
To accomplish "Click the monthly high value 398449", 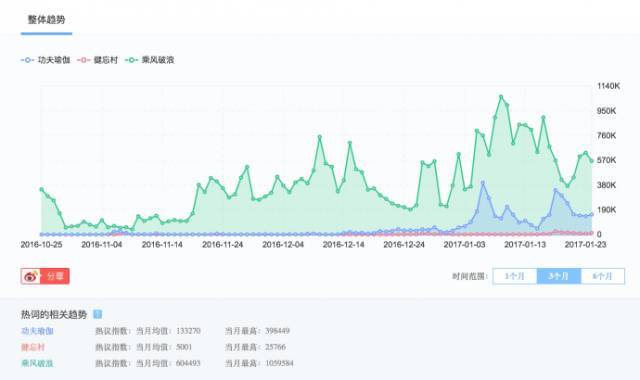I will tap(278, 331).
